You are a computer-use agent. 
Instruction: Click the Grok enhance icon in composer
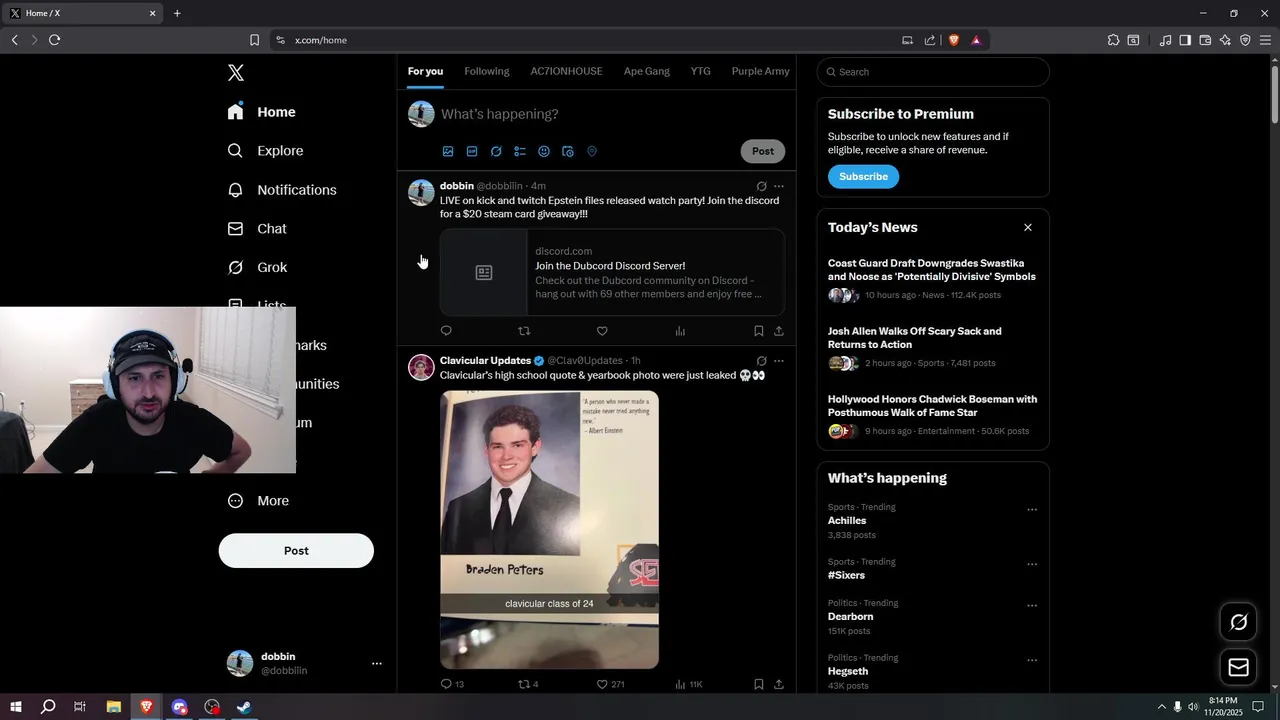pyautogui.click(x=496, y=152)
